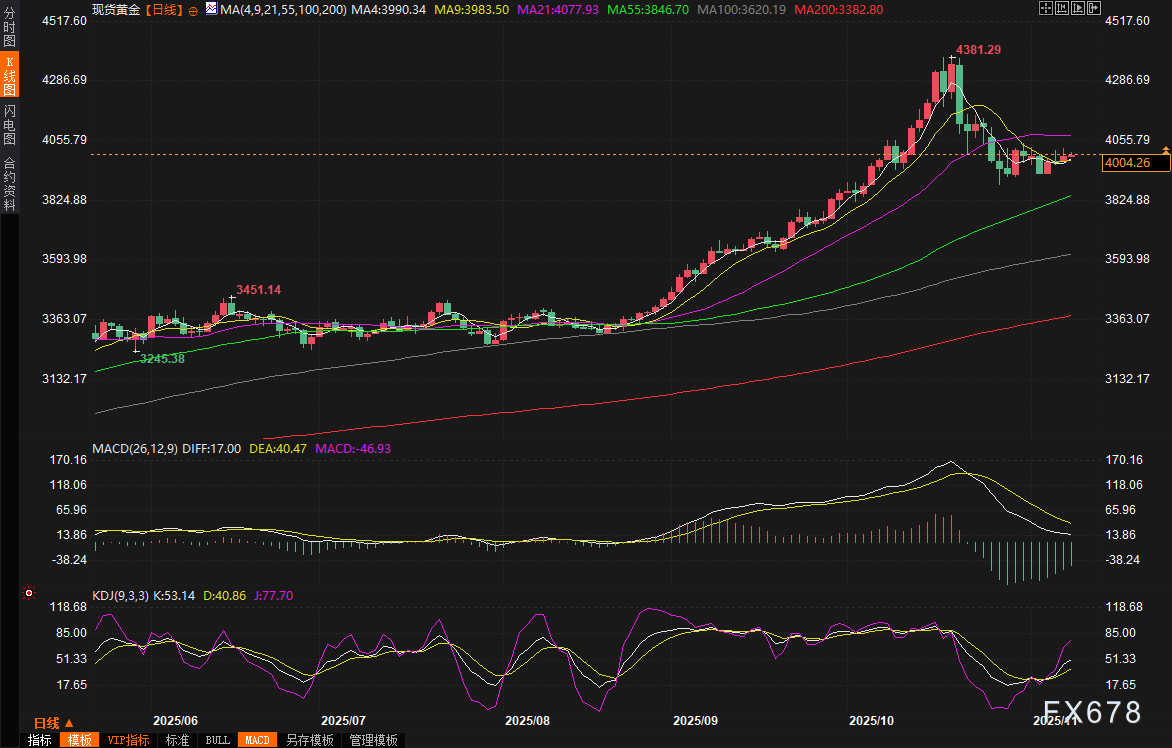Viewport: 1172px width, 748px height.
Task: Click the circled plus icon beside 日线 title
Action: click(193, 9)
